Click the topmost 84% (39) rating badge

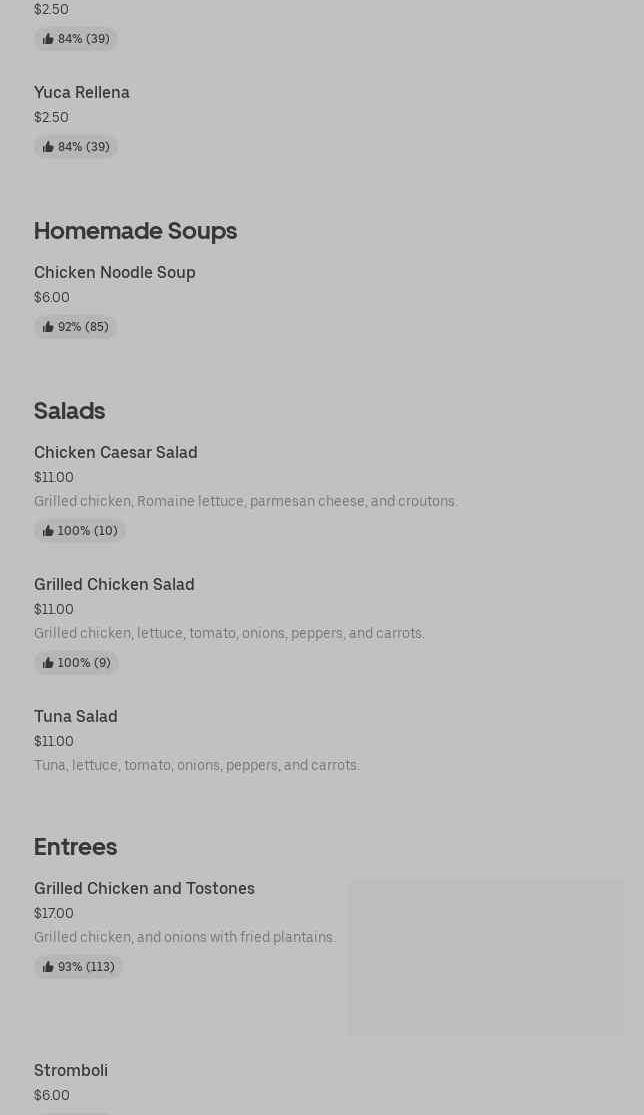pos(76,39)
